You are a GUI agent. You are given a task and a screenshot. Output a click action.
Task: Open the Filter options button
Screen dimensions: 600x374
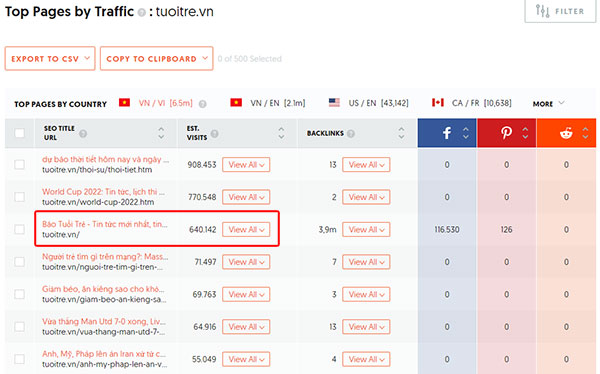tap(560, 11)
